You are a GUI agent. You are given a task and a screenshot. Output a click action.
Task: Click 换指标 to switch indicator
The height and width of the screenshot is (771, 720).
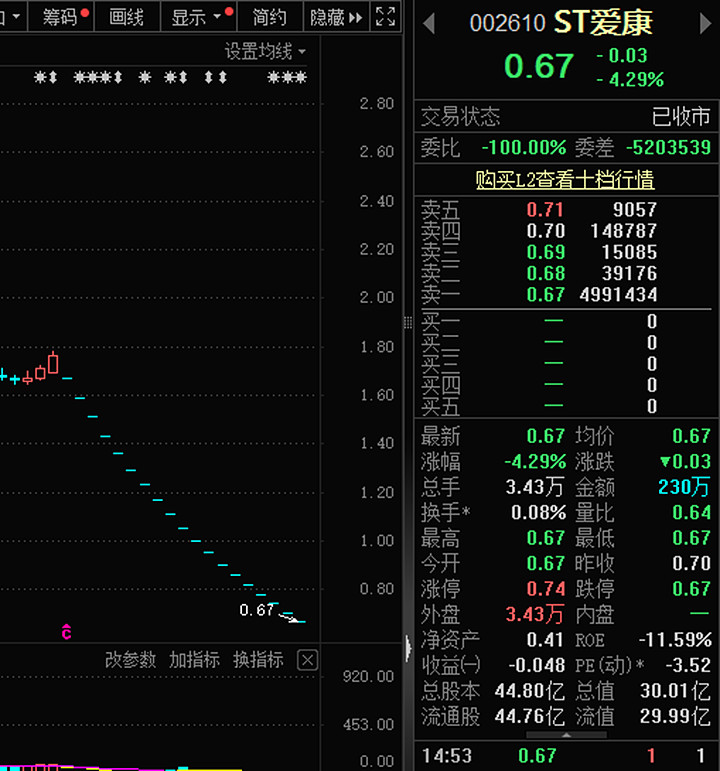[258, 659]
